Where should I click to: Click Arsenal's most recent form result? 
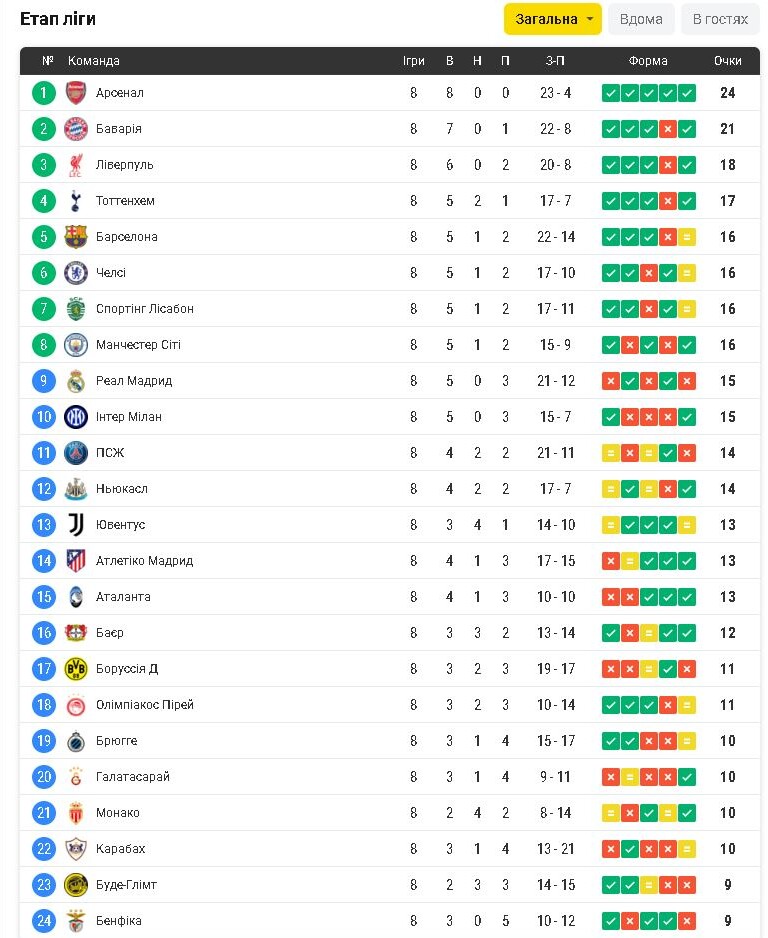coord(687,93)
